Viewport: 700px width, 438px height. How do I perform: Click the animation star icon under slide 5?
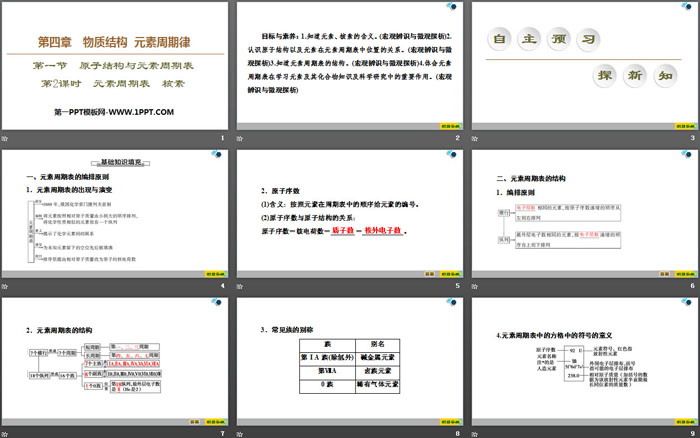(240, 286)
